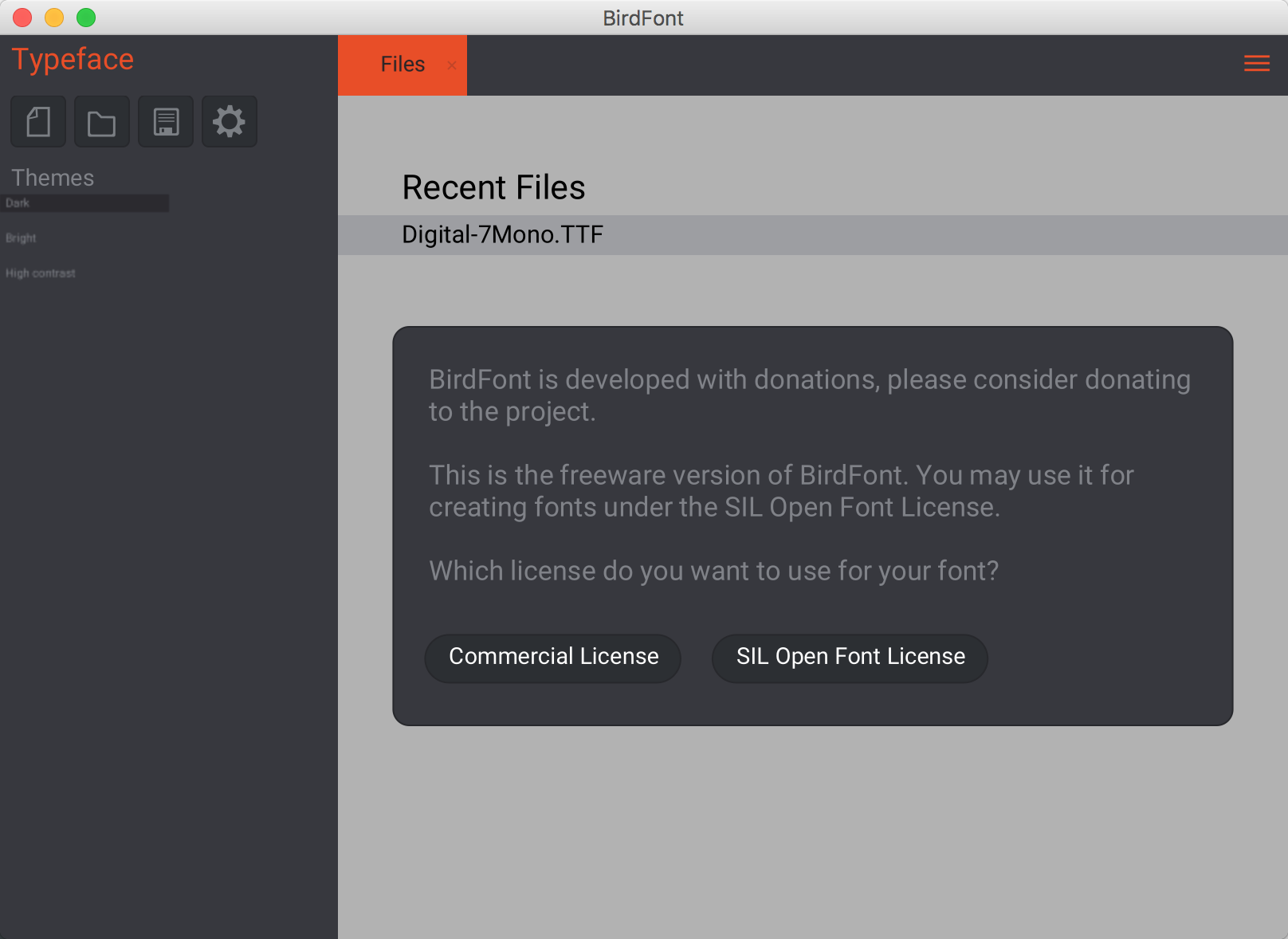Image resolution: width=1288 pixels, height=939 pixels.
Task: Click the Recent Files heading
Action: point(493,188)
